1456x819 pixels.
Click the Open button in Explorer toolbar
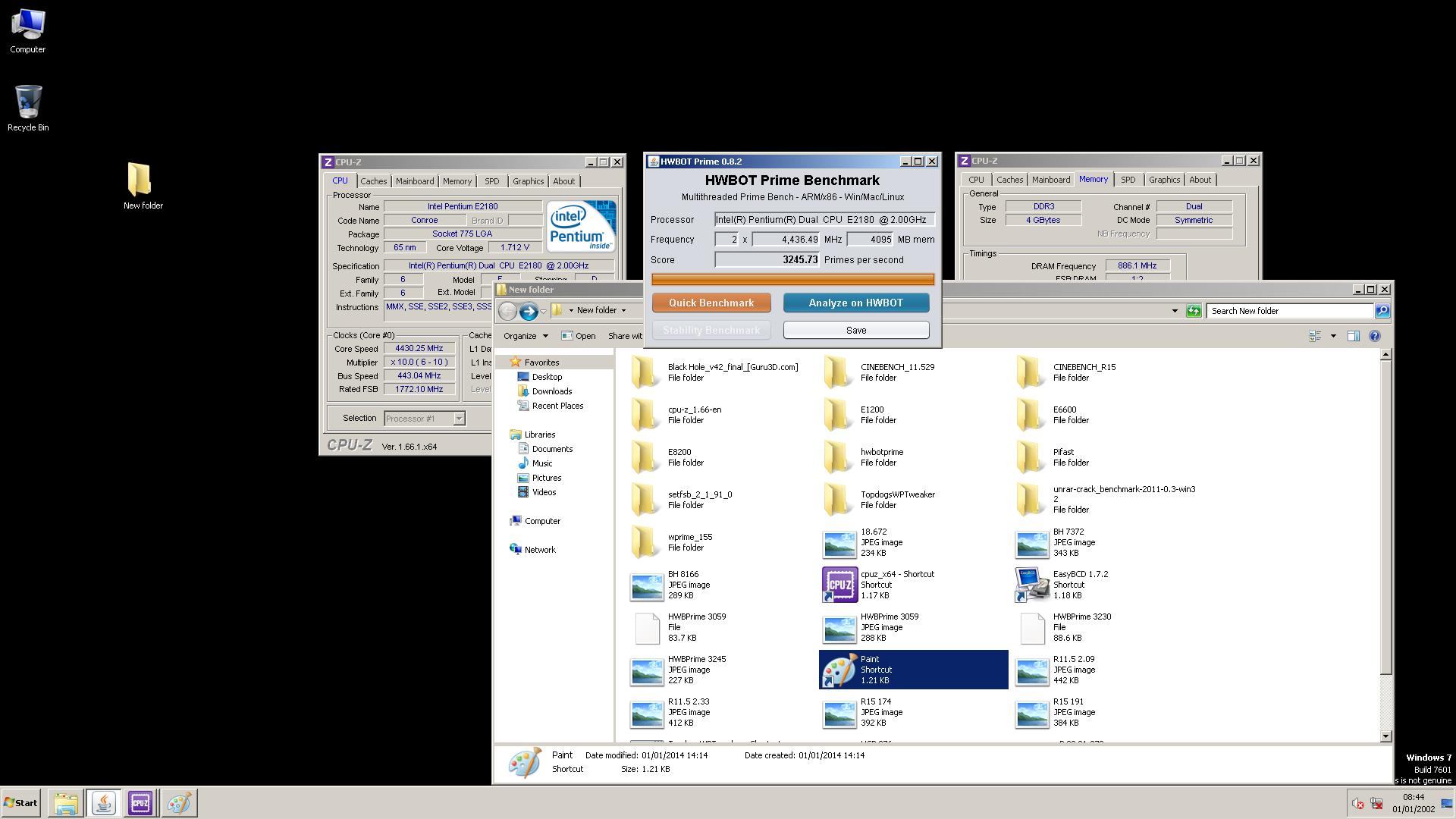click(579, 336)
